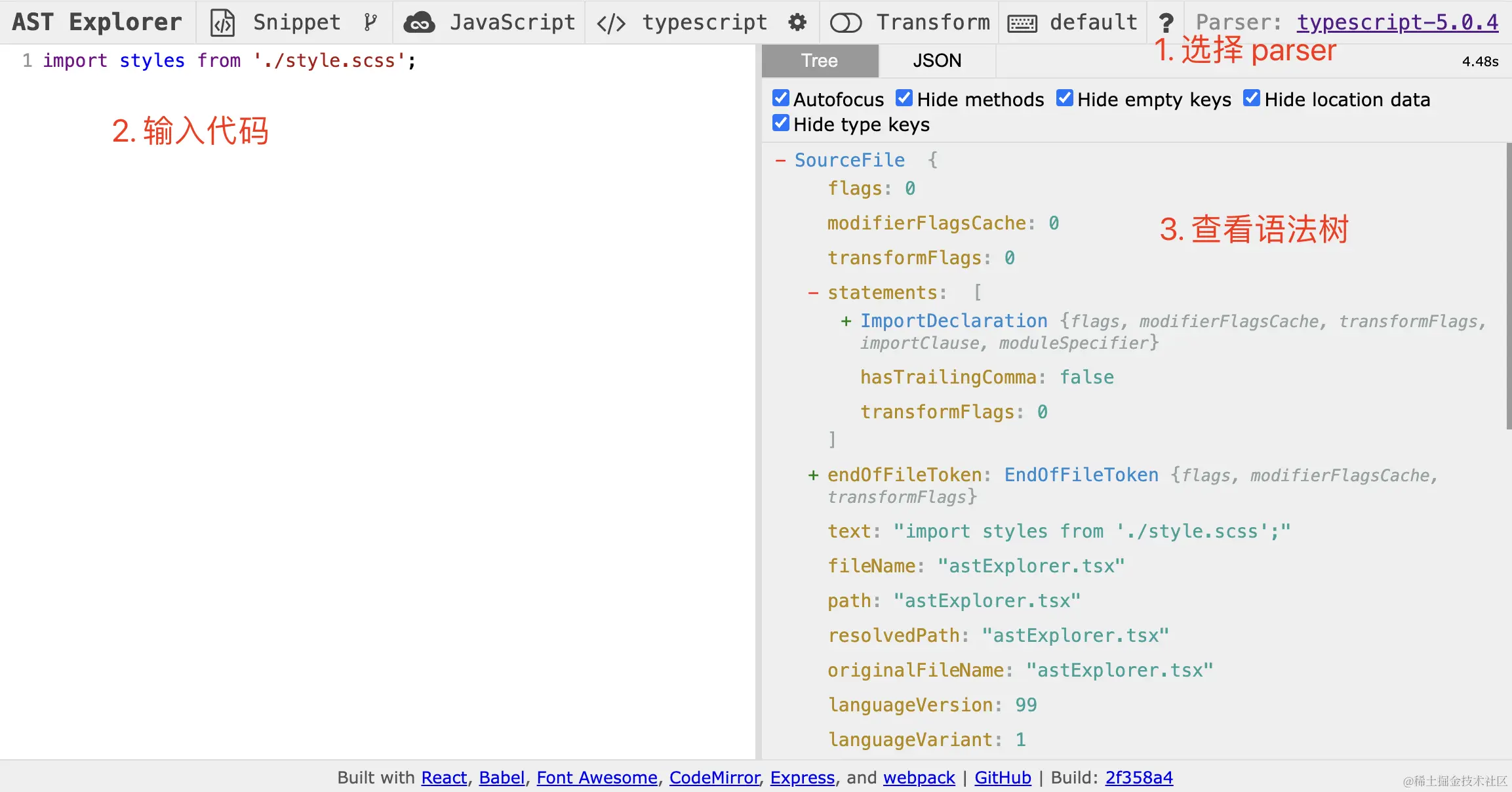The height and width of the screenshot is (792, 1512).
Task: Collapse the SourceFile node
Action: [780, 161]
